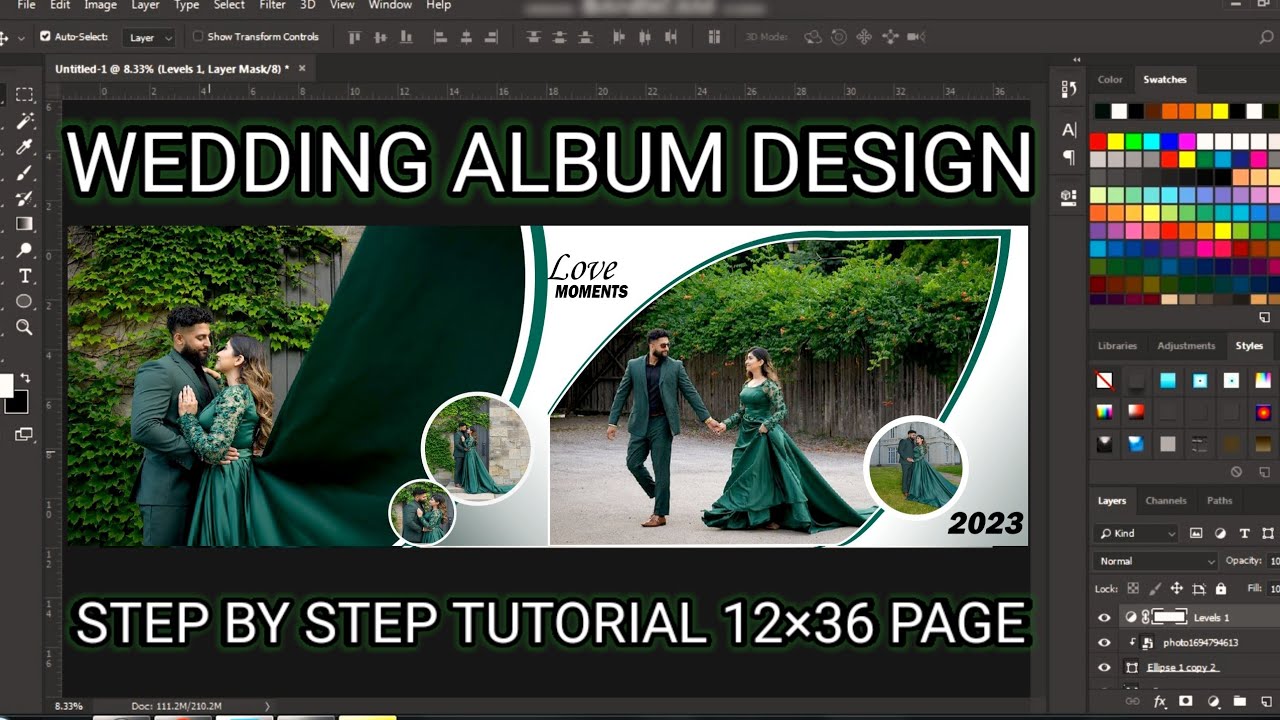Filter layers by pixel type icon

pyautogui.click(x=1194, y=534)
